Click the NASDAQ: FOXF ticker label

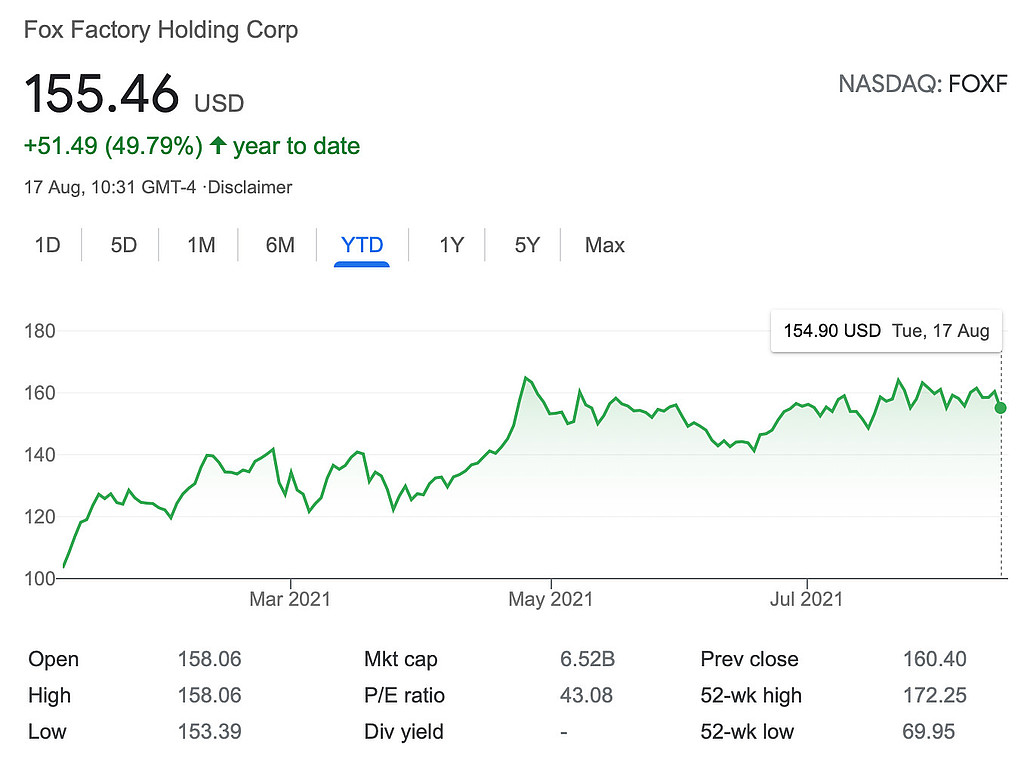click(922, 83)
